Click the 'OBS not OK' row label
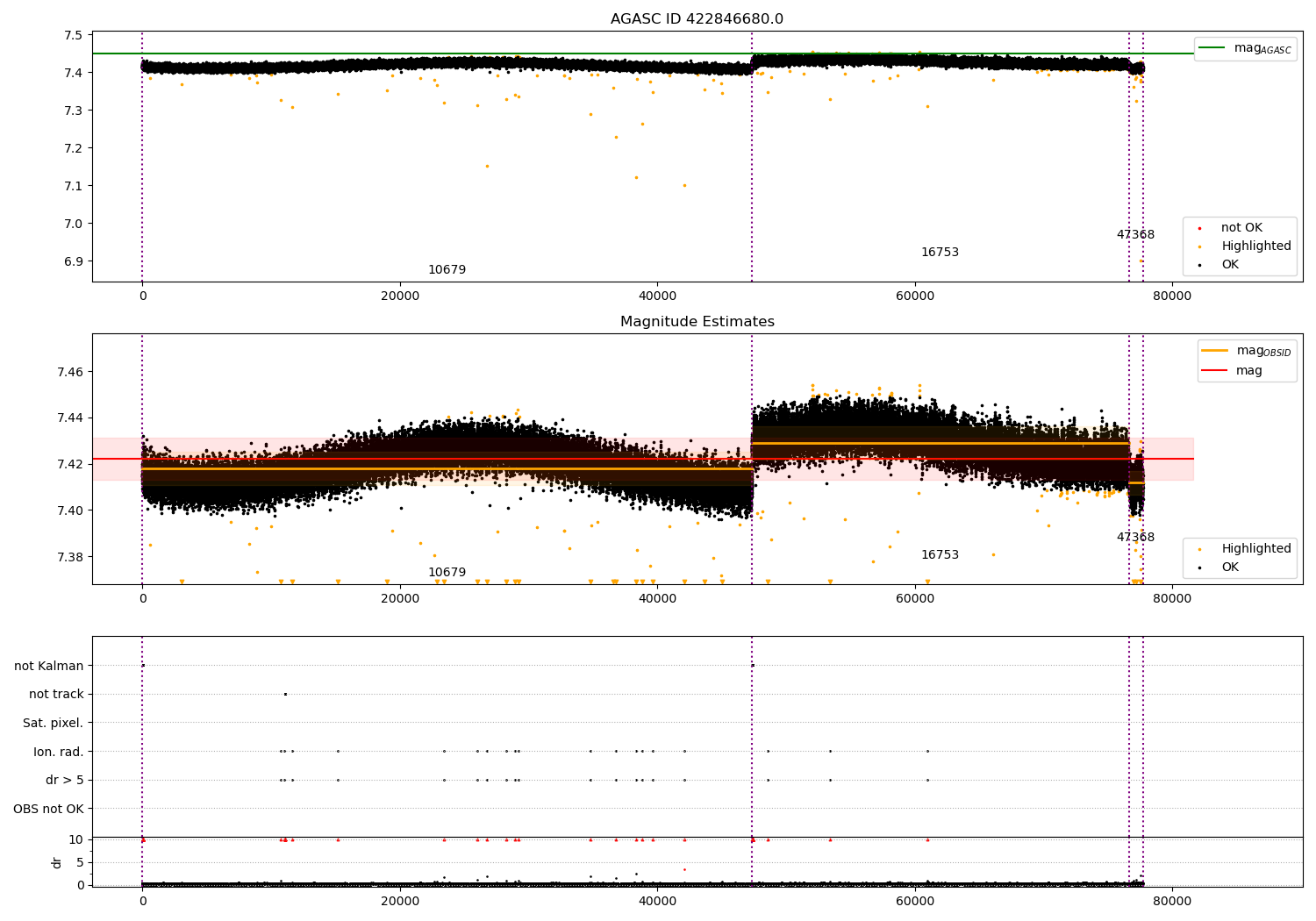The image size is (1316, 921). click(49, 809)
